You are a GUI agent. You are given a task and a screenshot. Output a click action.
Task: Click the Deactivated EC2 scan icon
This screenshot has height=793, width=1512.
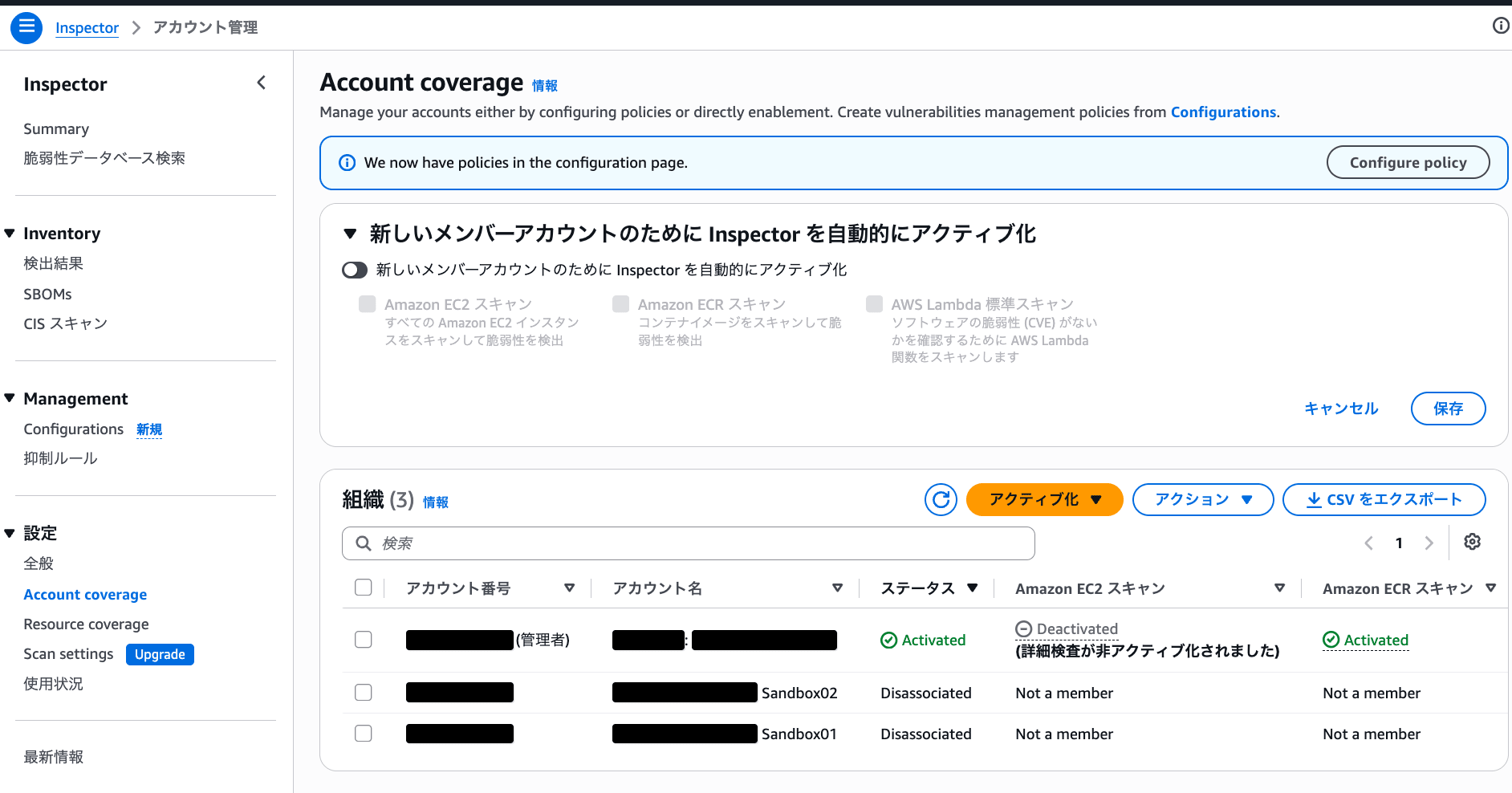click(x=1023, y=629)
